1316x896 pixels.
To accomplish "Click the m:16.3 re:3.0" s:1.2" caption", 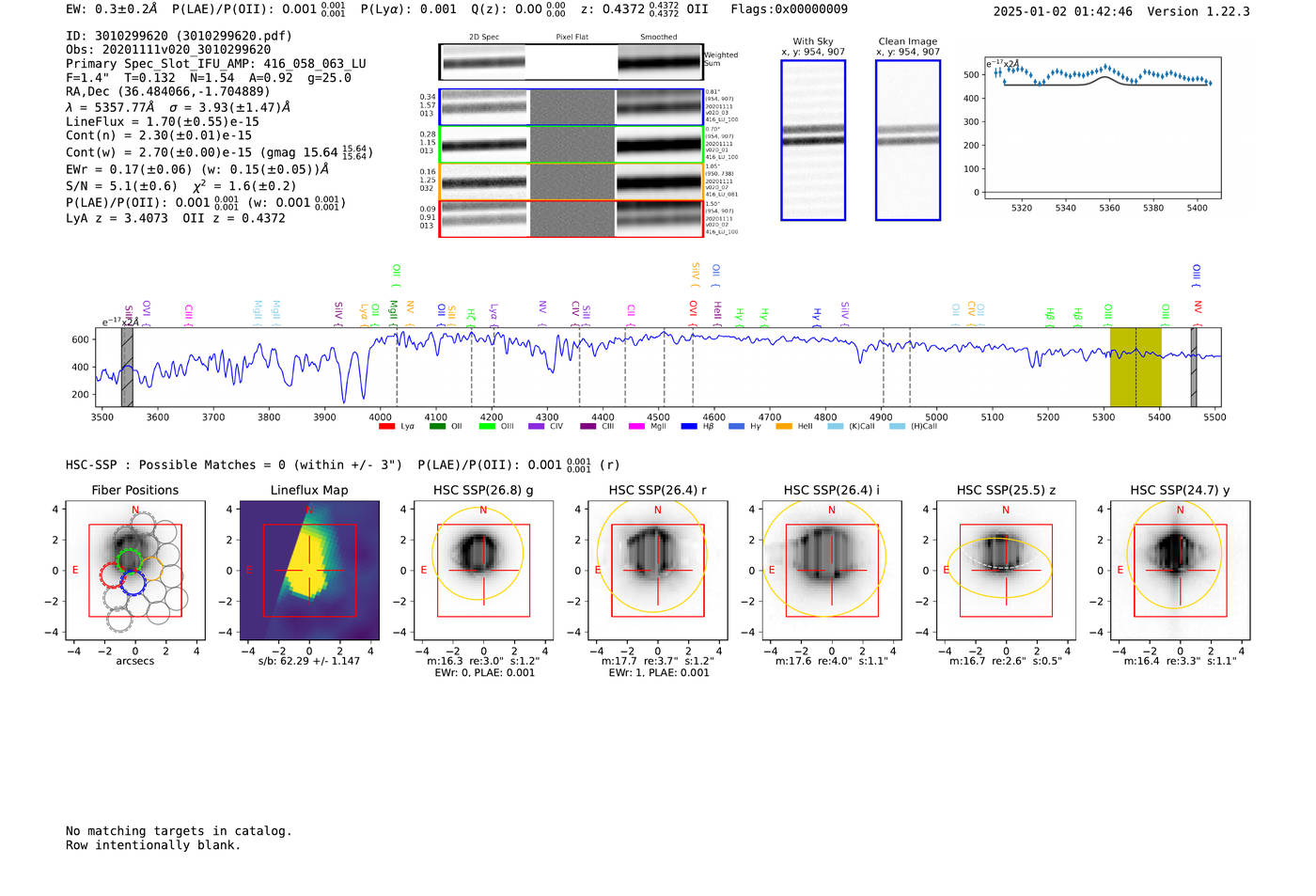I will click(x=483, y=661).
